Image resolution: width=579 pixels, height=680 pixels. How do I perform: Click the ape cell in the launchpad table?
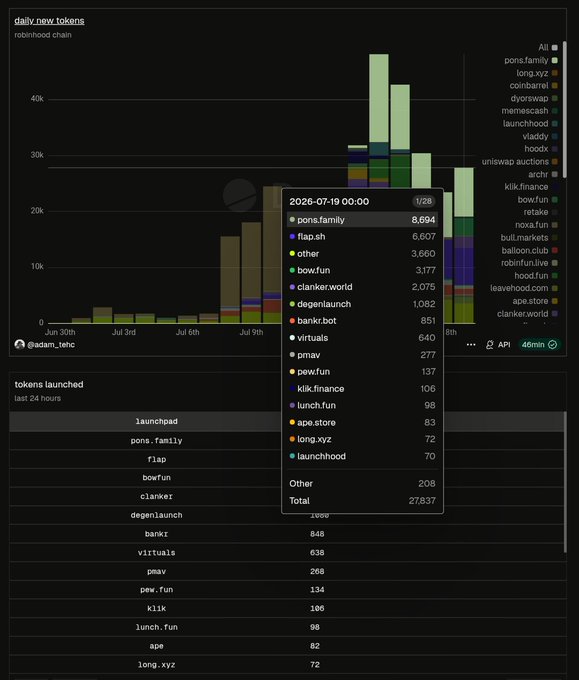(x=157, y=646)
